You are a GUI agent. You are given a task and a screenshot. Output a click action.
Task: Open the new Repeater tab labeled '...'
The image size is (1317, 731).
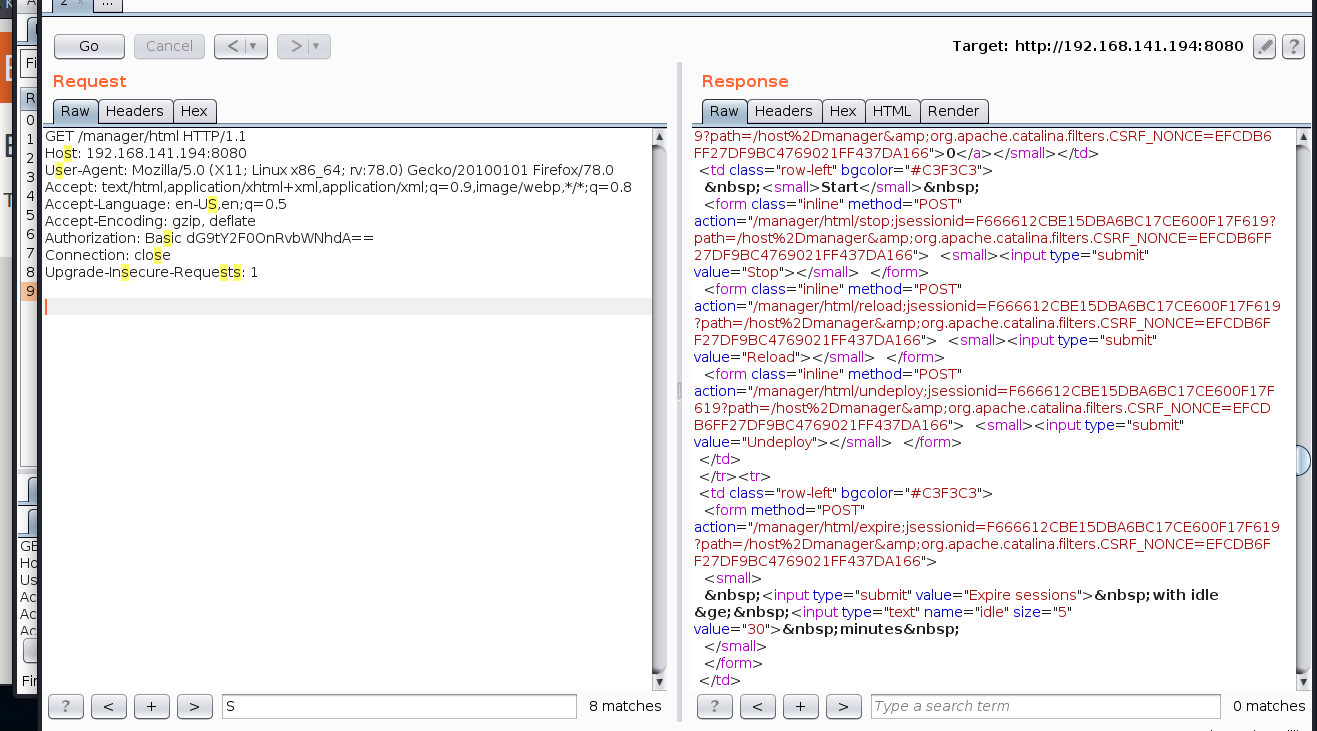[109, 4]
